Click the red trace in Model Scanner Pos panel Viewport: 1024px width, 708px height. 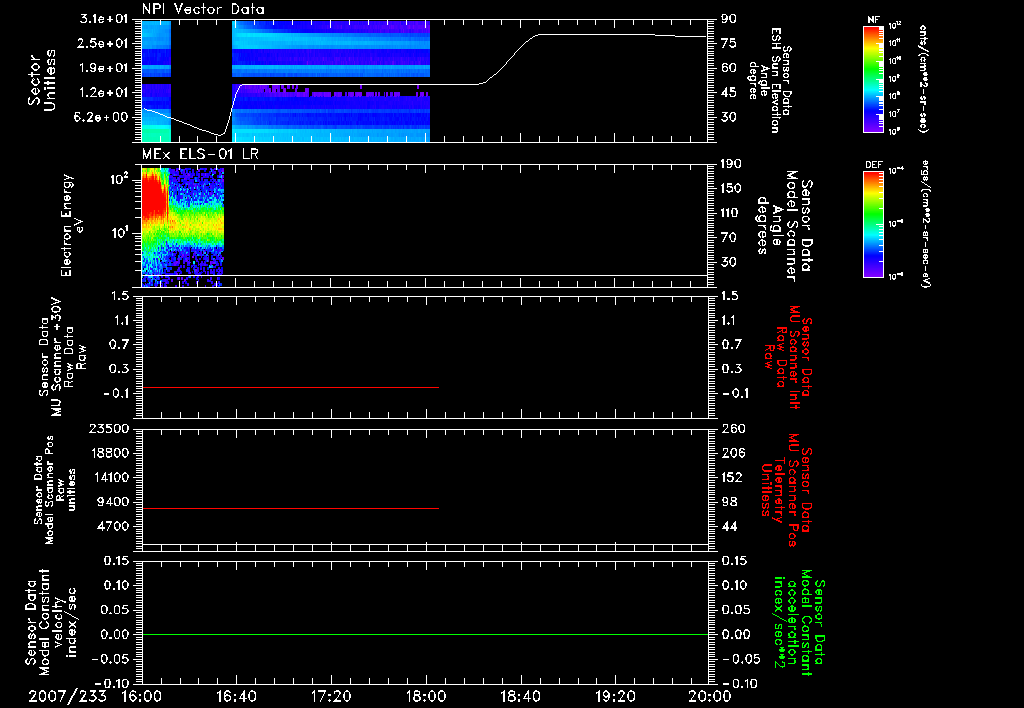tap(290, 508)
